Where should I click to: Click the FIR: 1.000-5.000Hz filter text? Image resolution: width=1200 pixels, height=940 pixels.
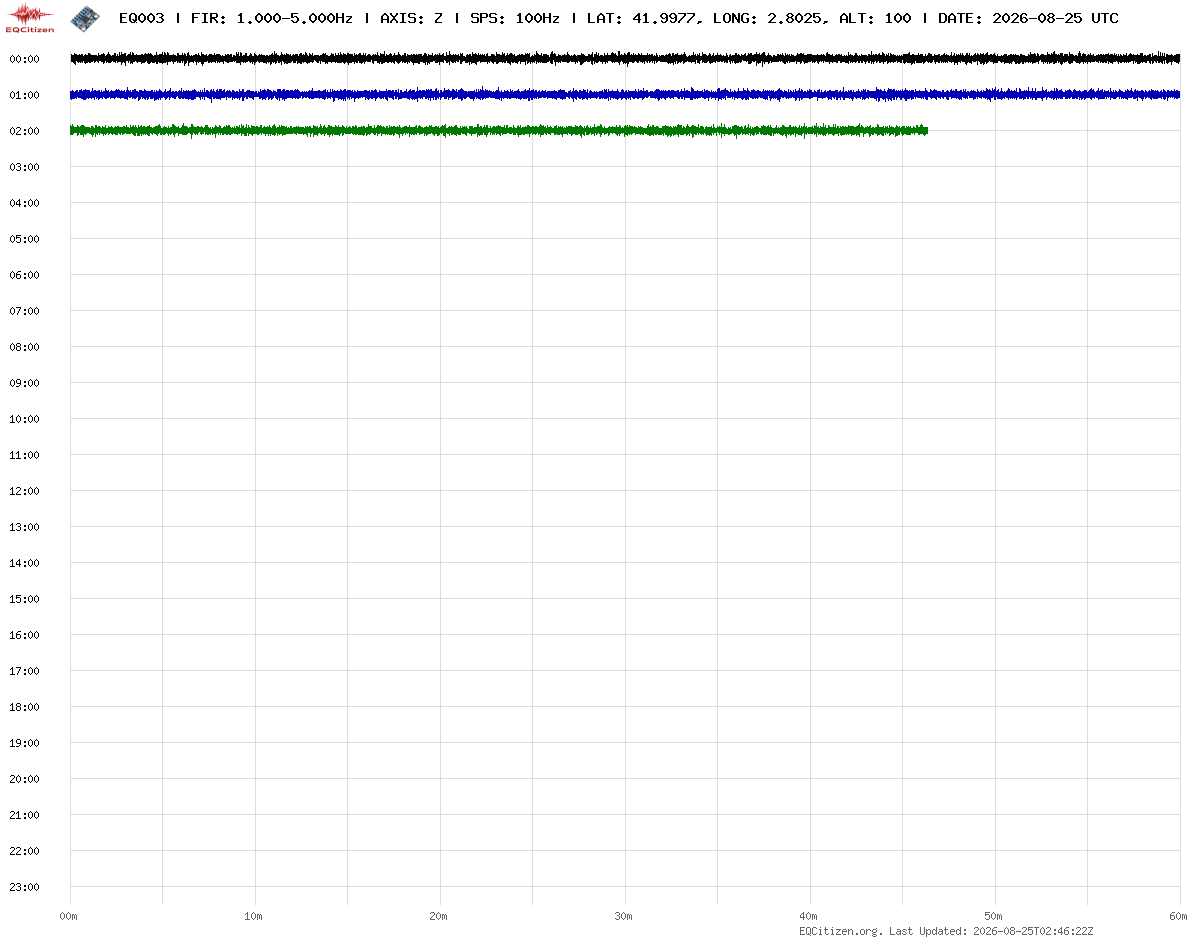tap(272, 18)
